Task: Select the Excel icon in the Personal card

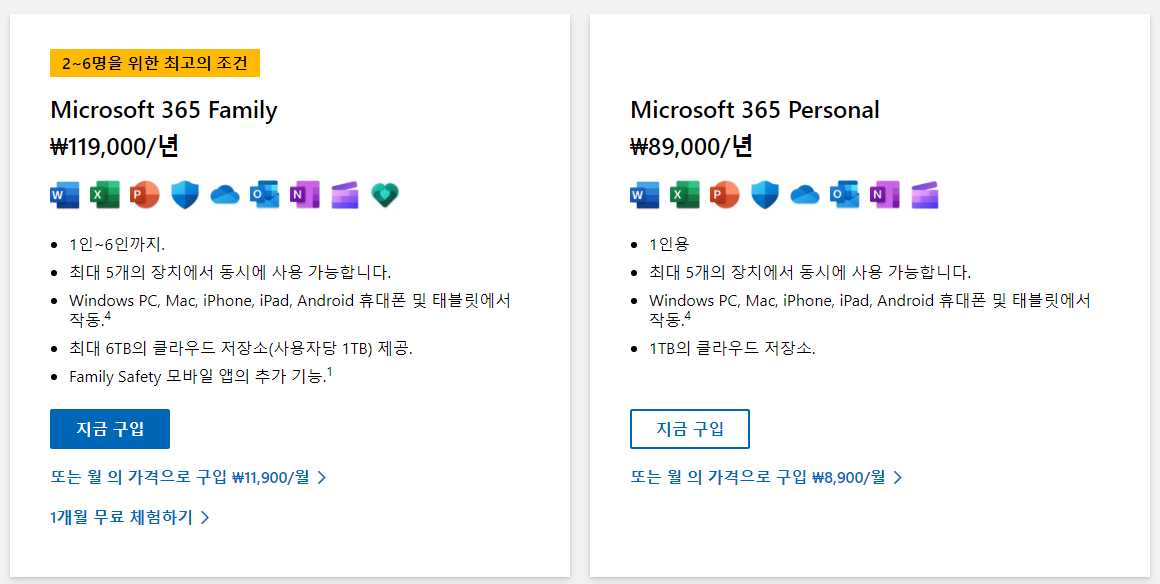Action: tap(684, 195)
